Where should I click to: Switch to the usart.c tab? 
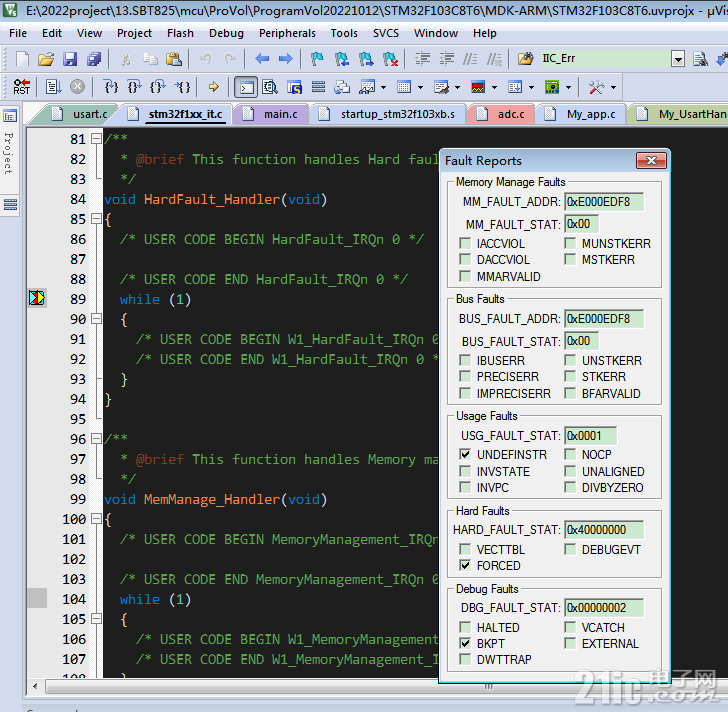point(80,114)
